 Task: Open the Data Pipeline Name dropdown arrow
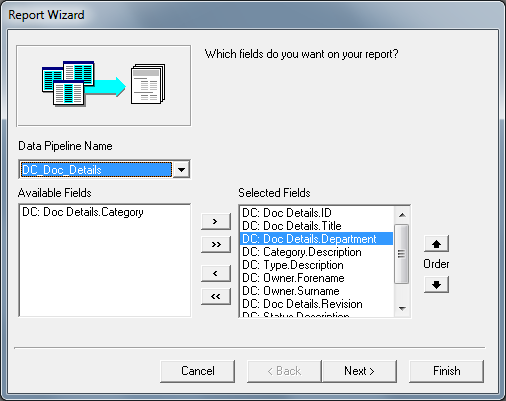point(181,169)
